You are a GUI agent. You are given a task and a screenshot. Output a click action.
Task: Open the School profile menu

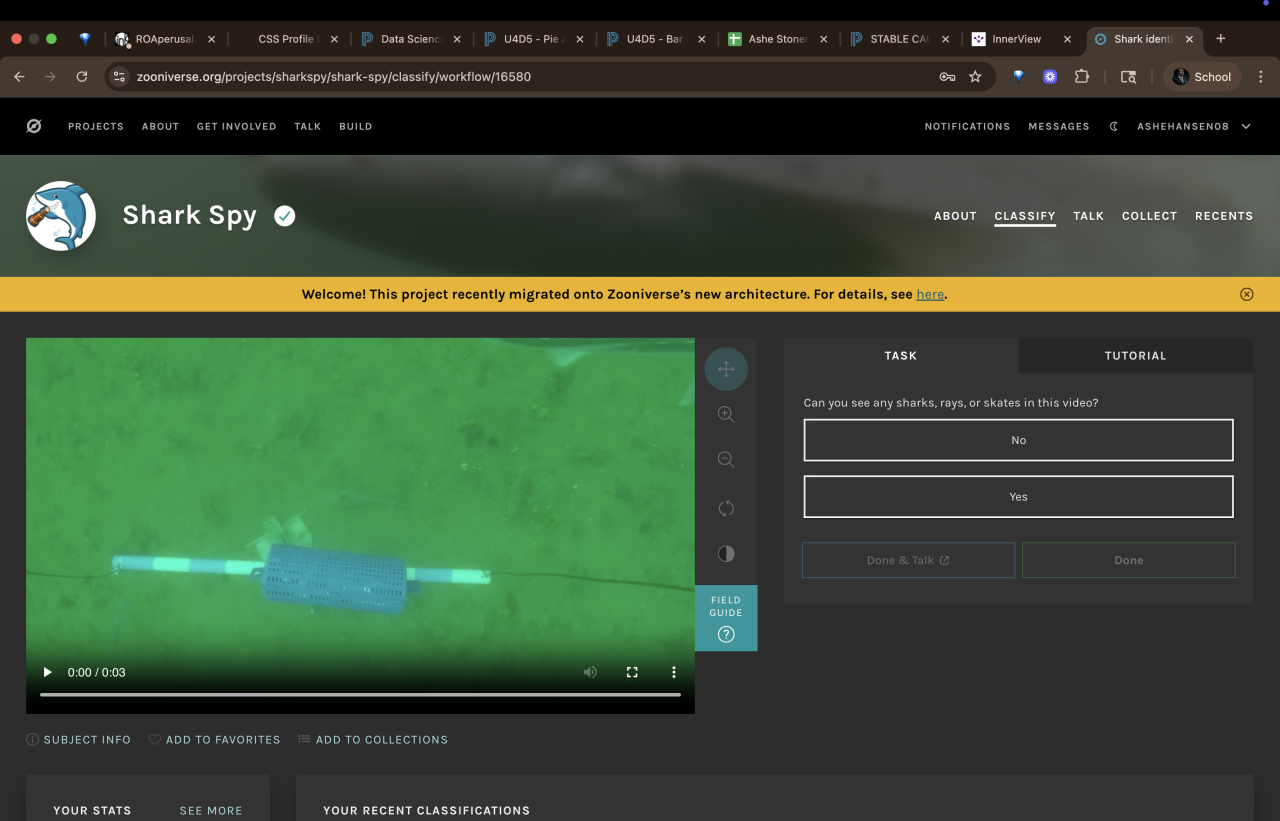coord(1202,77)
